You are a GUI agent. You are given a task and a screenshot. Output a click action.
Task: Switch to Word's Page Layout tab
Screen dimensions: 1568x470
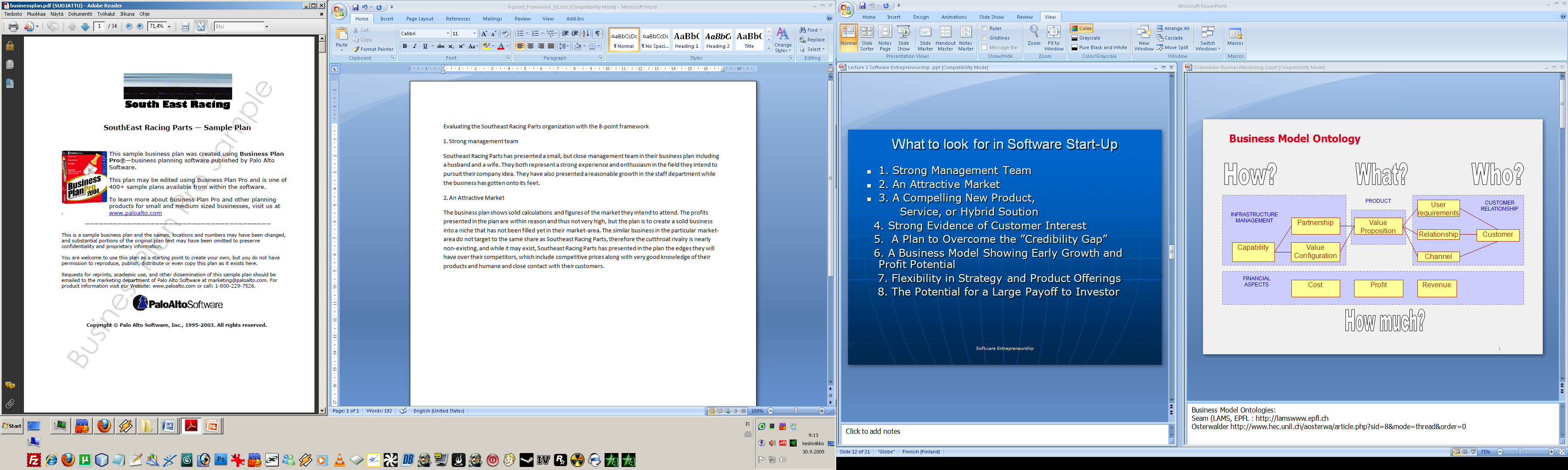click(419, 19)
